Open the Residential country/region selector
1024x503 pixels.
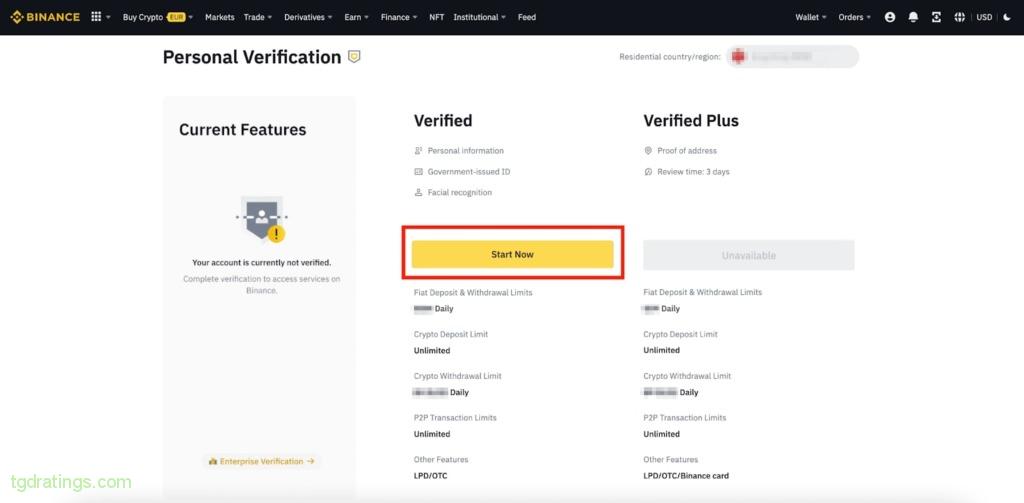click(792, 57)
